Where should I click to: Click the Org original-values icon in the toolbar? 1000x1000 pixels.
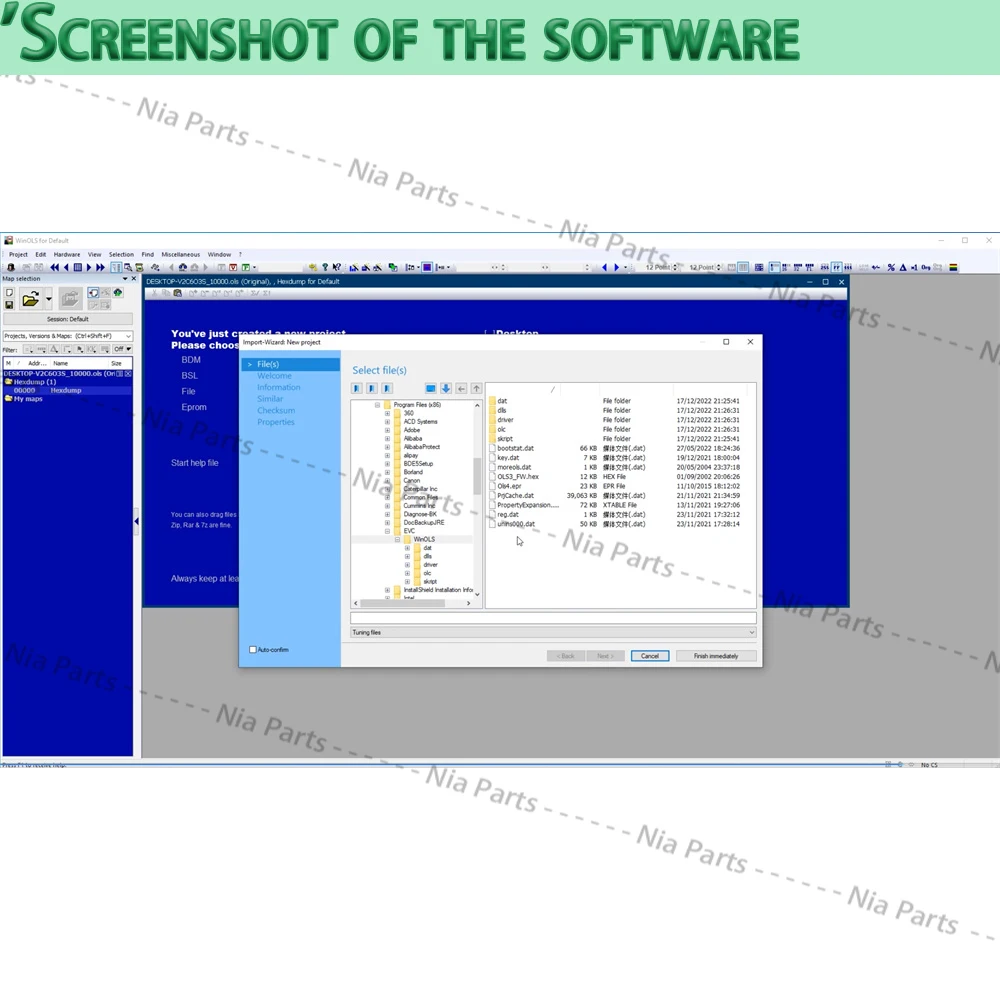925,267
